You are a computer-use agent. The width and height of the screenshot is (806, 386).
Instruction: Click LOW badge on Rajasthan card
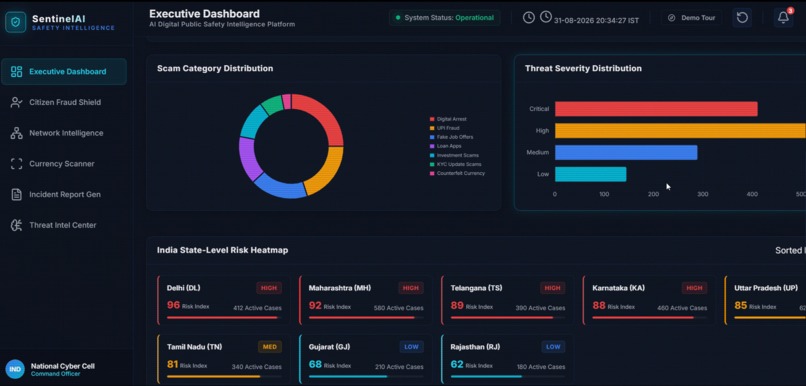coord(553,347)
